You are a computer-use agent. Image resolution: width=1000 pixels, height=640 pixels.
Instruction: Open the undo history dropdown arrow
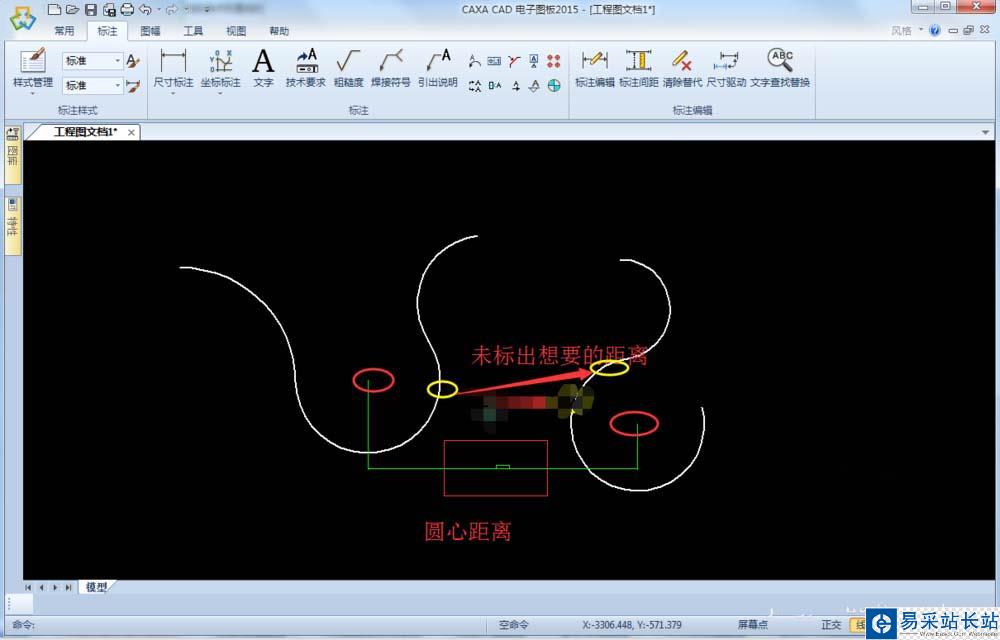pyautogui.click(x=159, y=10)
